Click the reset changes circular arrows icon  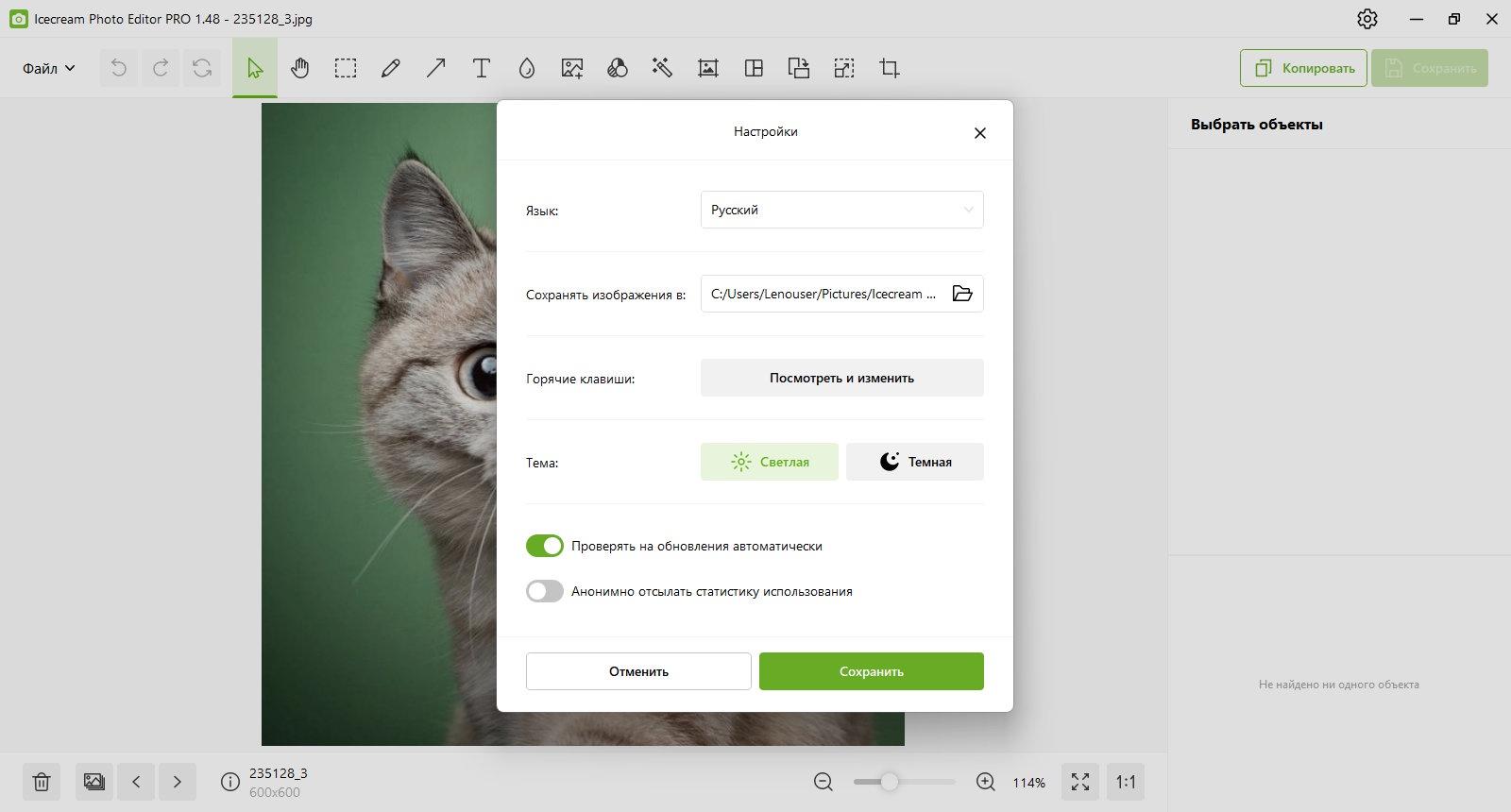coord(202,68)
